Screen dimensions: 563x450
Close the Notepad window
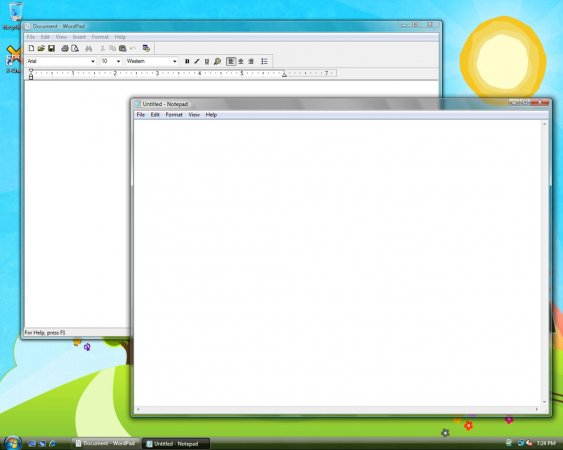pyautogui.click(x=540, y=102)
